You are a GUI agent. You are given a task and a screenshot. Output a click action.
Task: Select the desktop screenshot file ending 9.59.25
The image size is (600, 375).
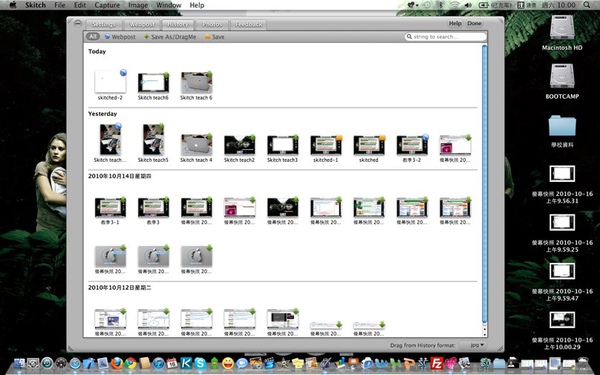[x=562, y=222]
